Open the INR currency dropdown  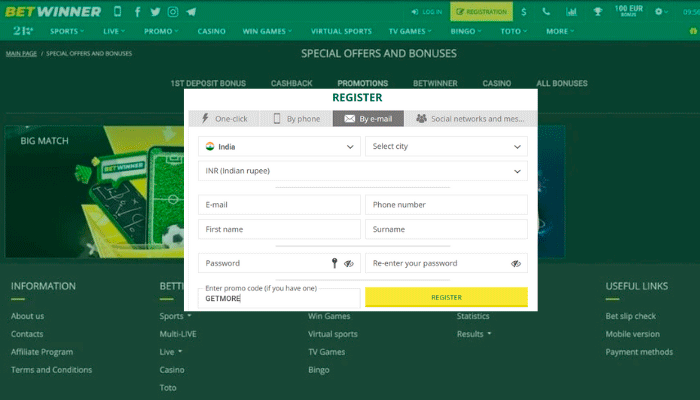tap(363, 171)
